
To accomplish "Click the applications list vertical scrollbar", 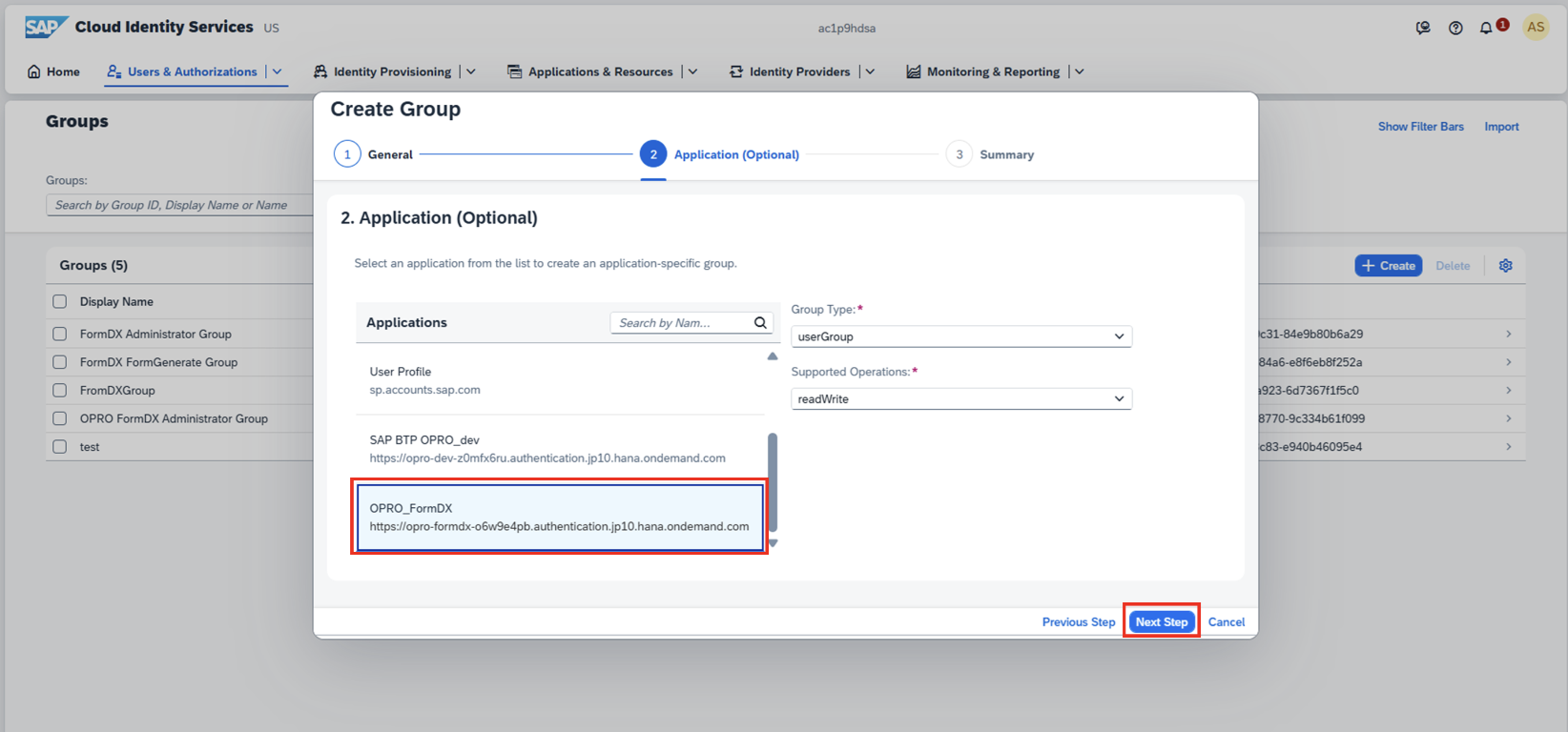I will (x=773, y=481).
